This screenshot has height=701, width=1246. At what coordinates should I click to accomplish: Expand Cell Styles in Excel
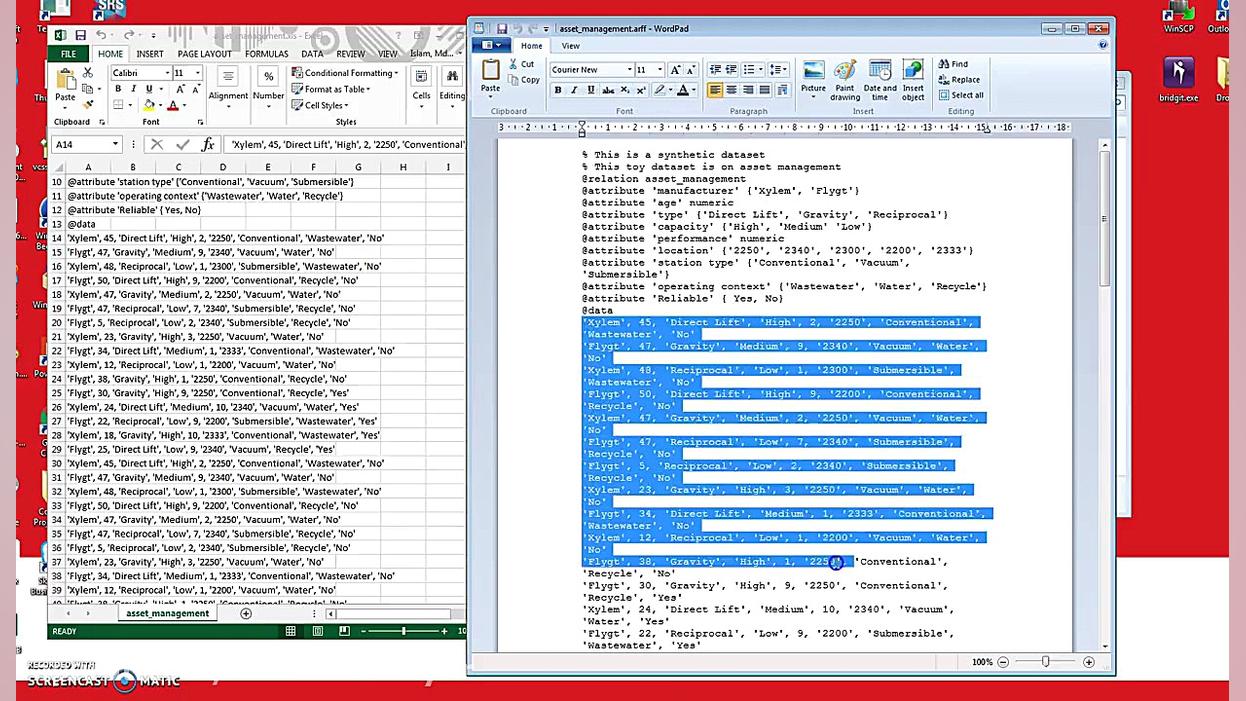click(x=320, y=105)
